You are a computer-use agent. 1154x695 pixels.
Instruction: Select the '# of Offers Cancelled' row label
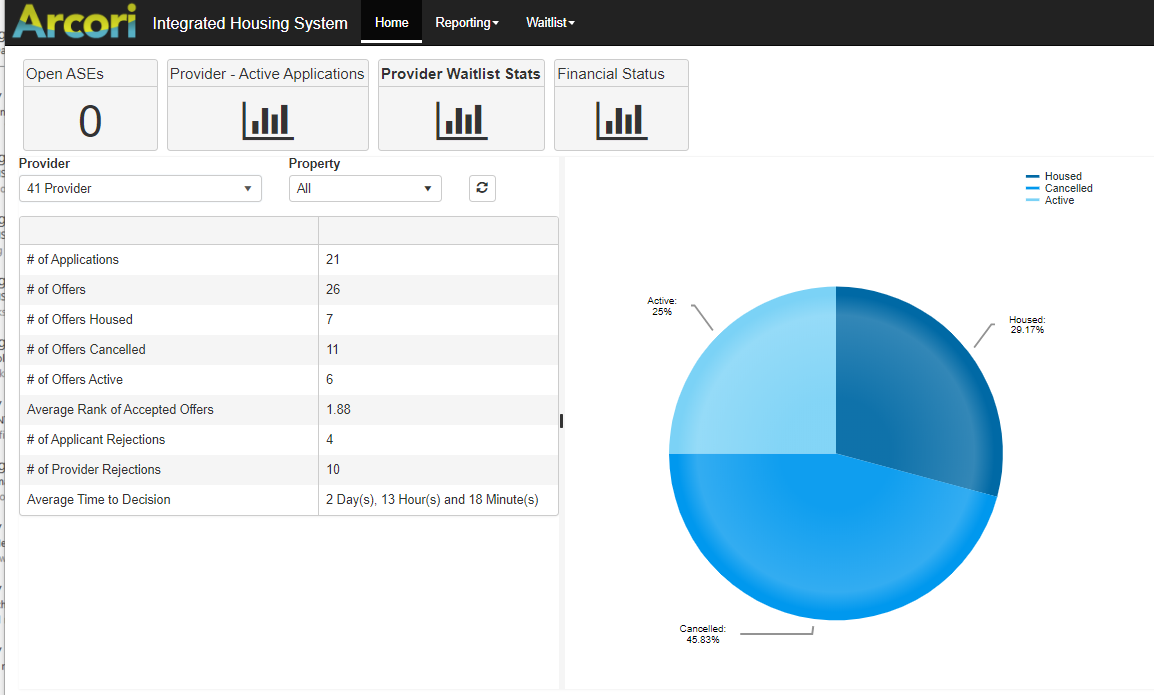click(86, 350)
